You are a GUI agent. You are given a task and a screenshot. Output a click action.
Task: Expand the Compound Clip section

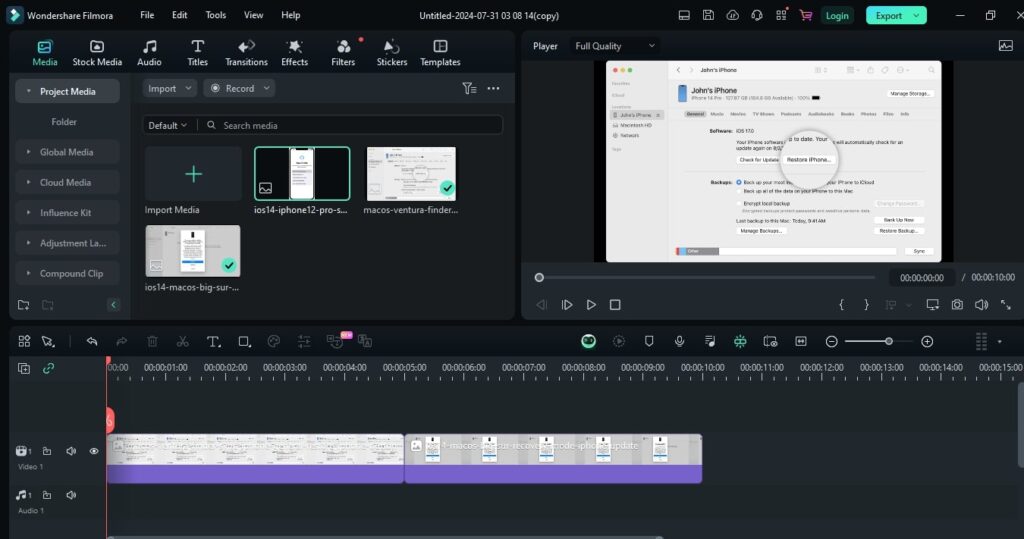pos(29,273)
